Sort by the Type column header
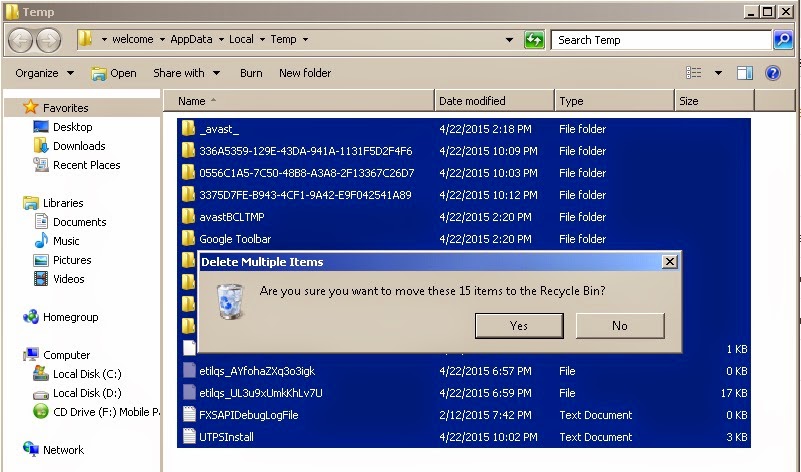The width and height of the screenshot is (801, 472). click(615, 101)
